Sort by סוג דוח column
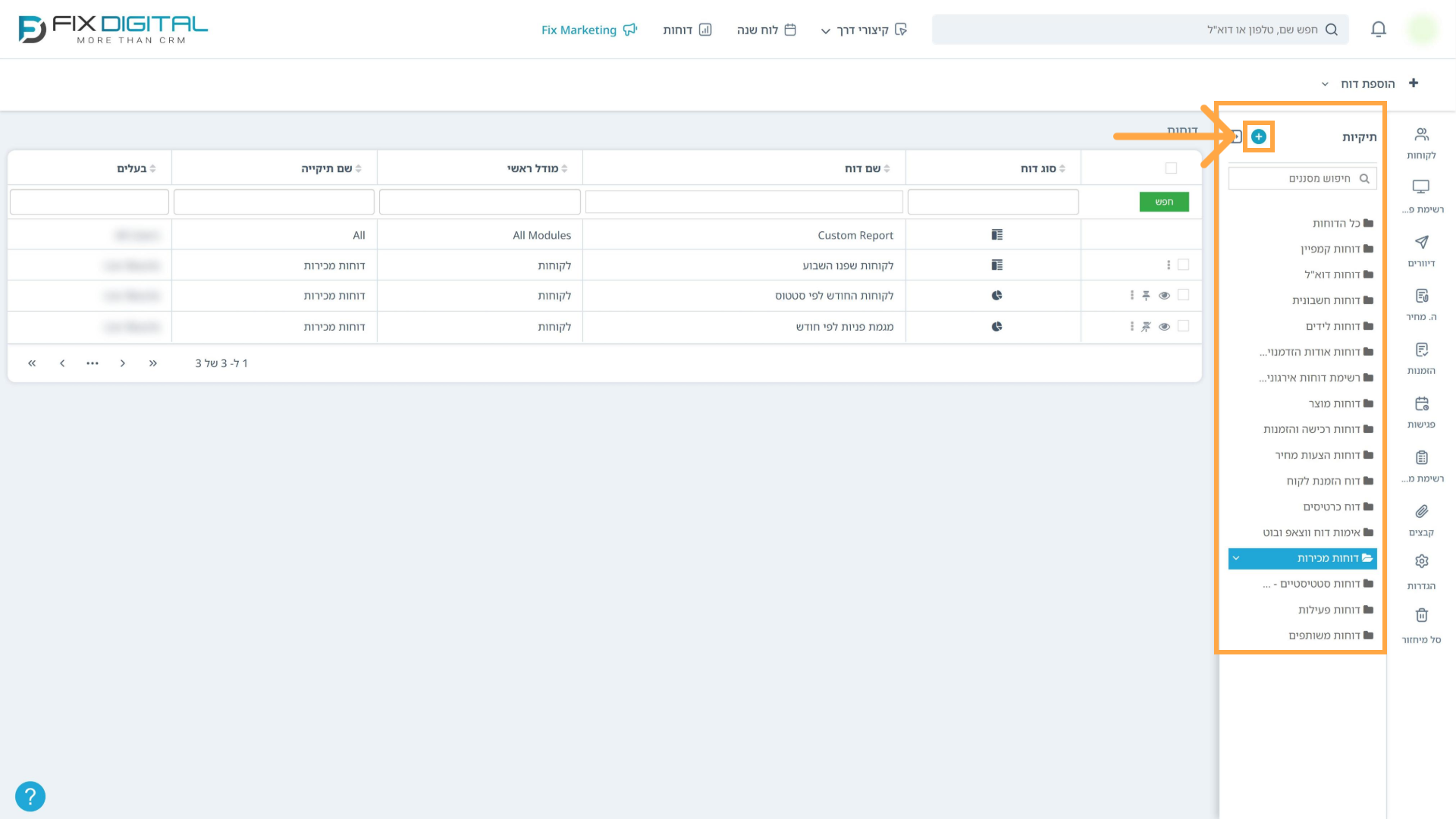The height and width of the screenshot is (819, 1456). (1043, 168)
